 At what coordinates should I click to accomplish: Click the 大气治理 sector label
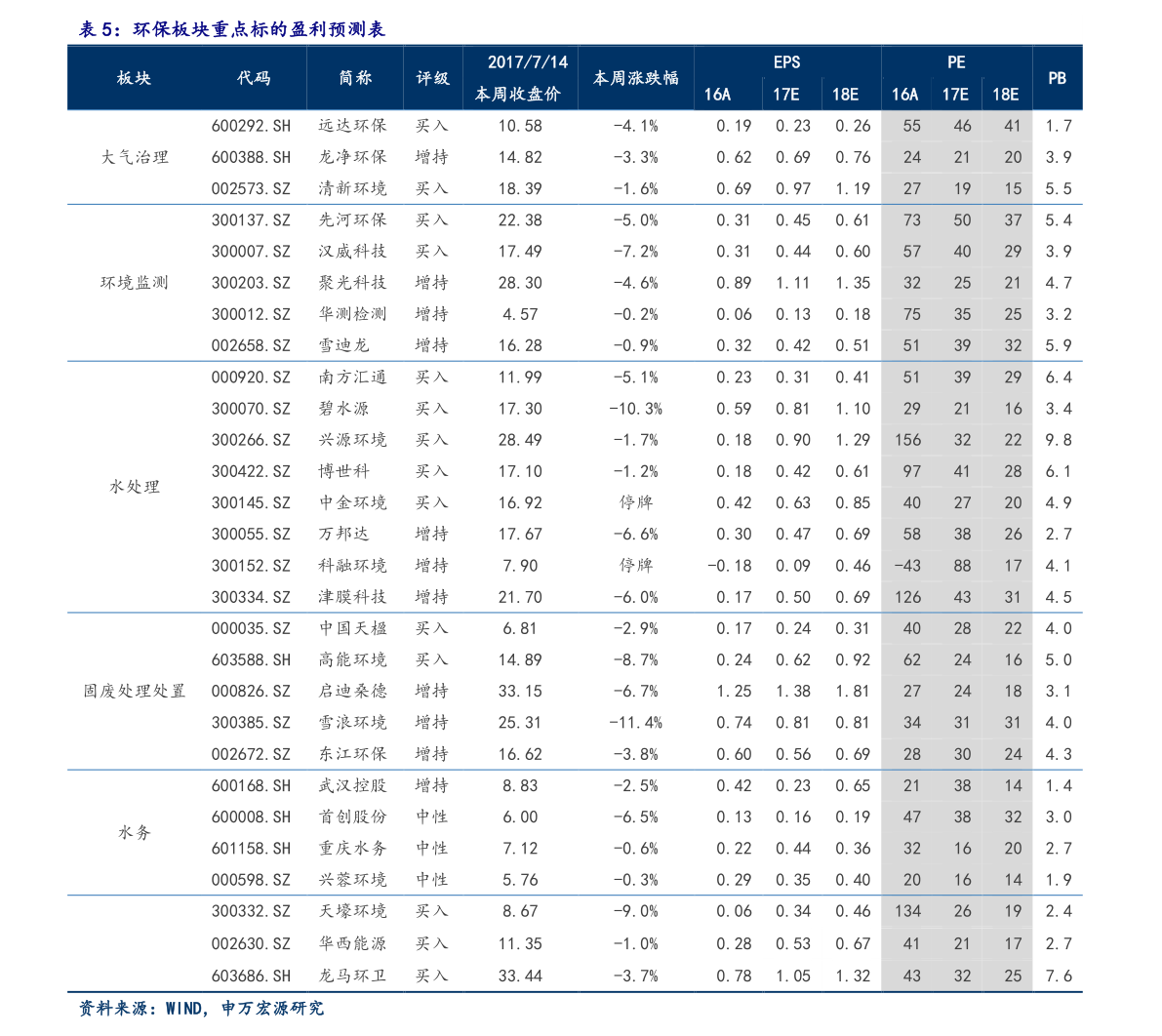click(x=135, y=157)
